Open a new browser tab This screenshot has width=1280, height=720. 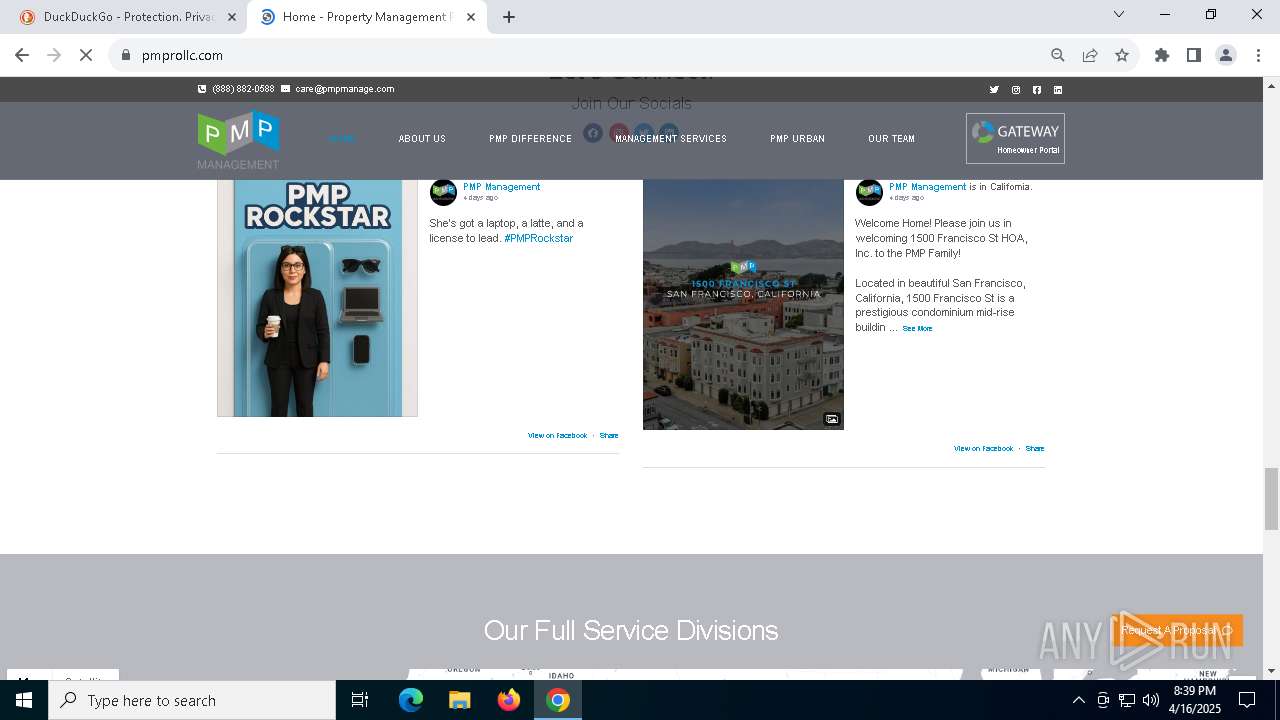(509, 17)
